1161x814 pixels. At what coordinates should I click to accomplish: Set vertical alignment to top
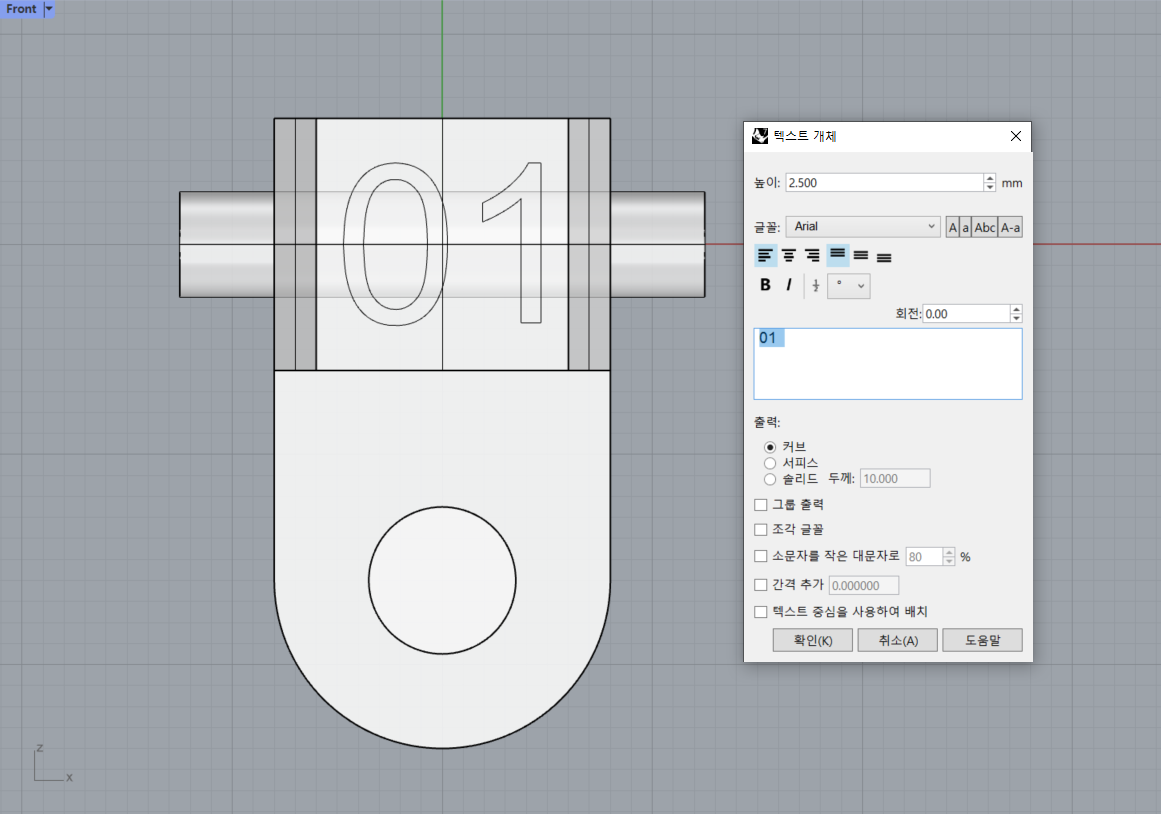click(837, 256)
